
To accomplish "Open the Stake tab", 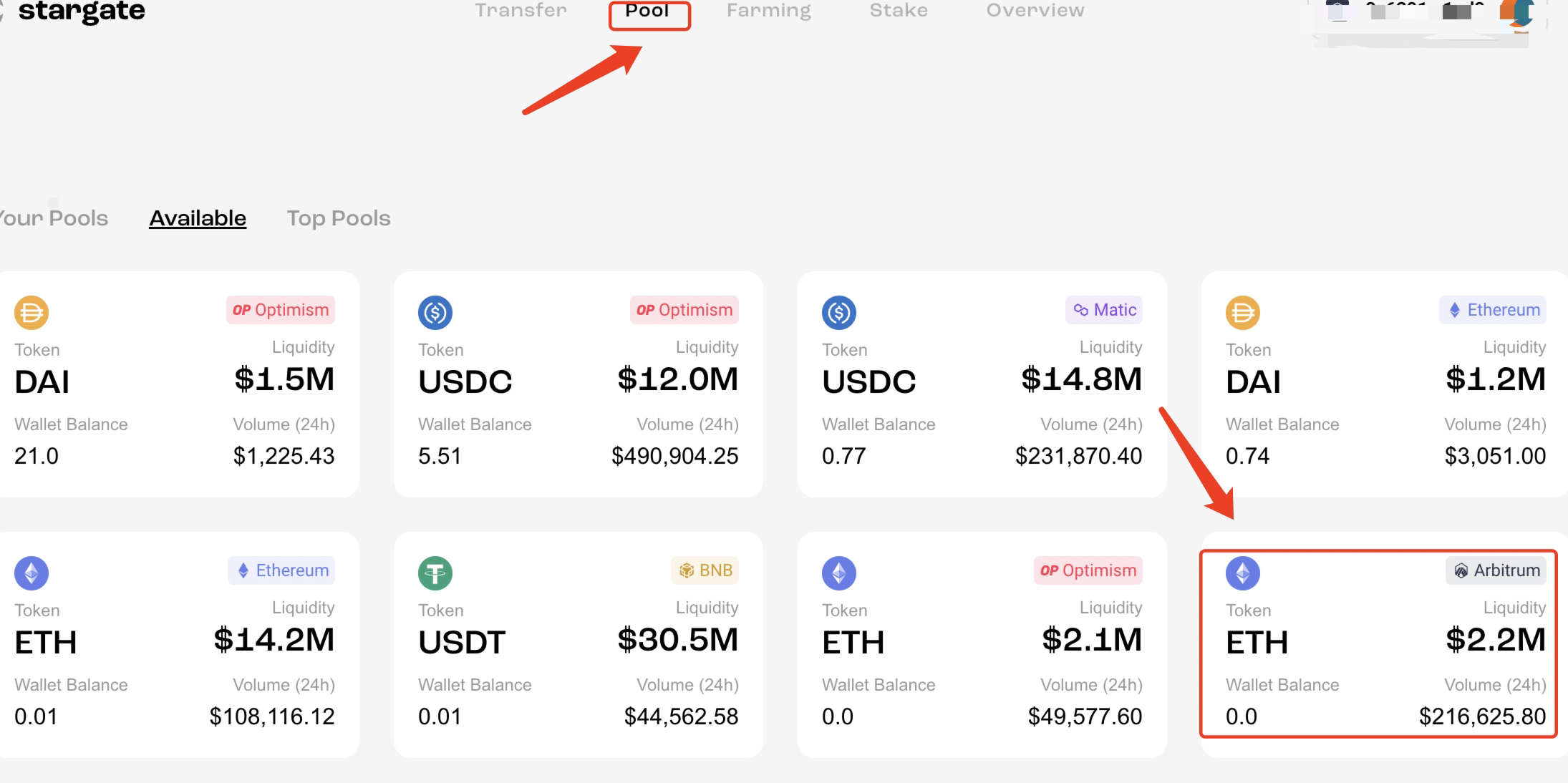I will 899,11.
